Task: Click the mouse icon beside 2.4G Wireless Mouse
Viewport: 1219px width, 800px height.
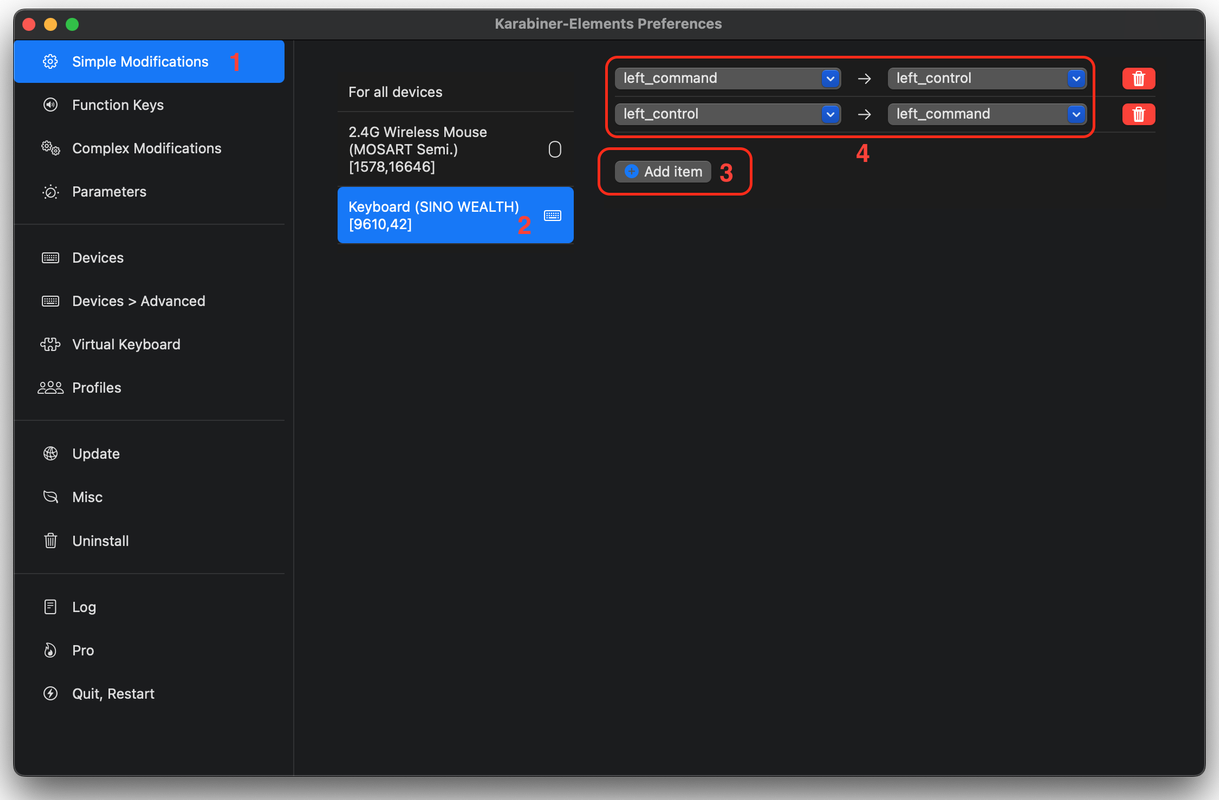Action: pyautogui.click(x=555, y=149)
